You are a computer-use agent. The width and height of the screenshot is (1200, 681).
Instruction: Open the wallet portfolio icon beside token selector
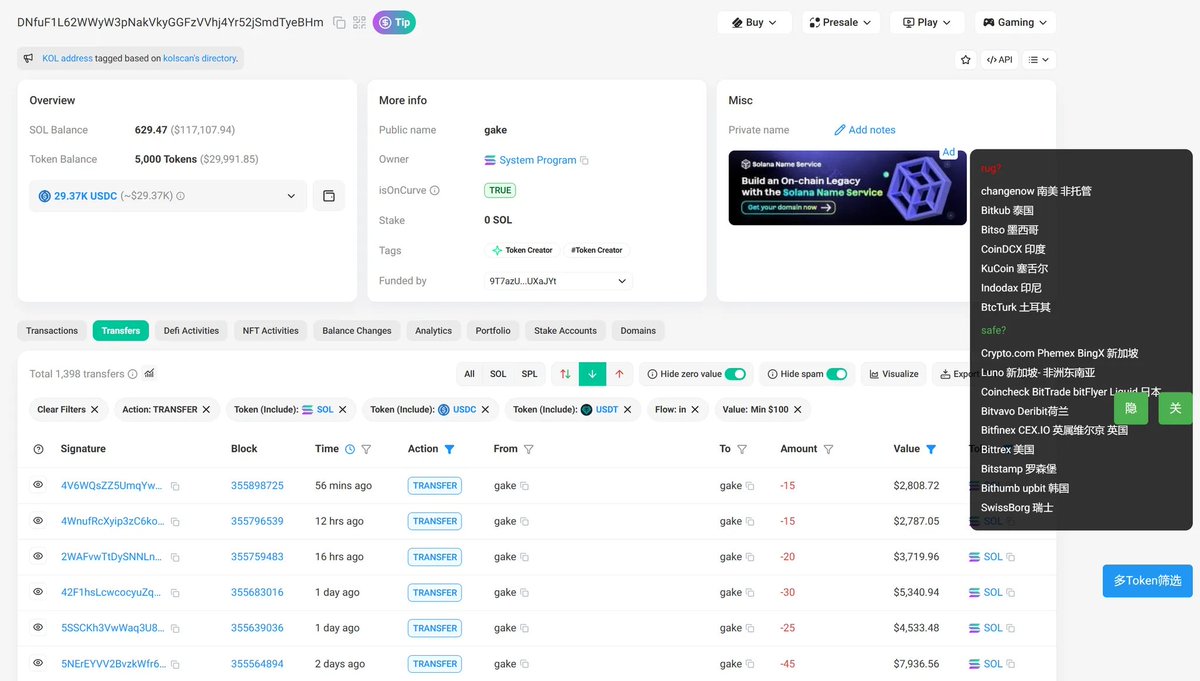(x=328, y=196)
